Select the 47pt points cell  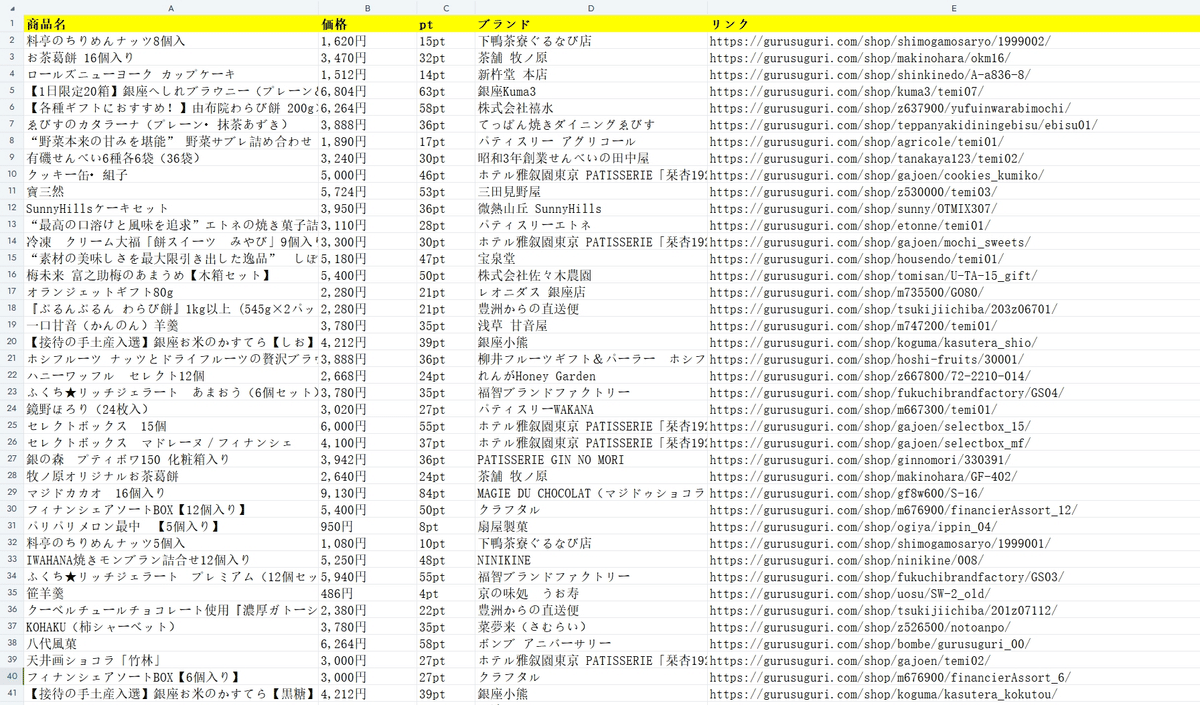[x=446, y=258]
